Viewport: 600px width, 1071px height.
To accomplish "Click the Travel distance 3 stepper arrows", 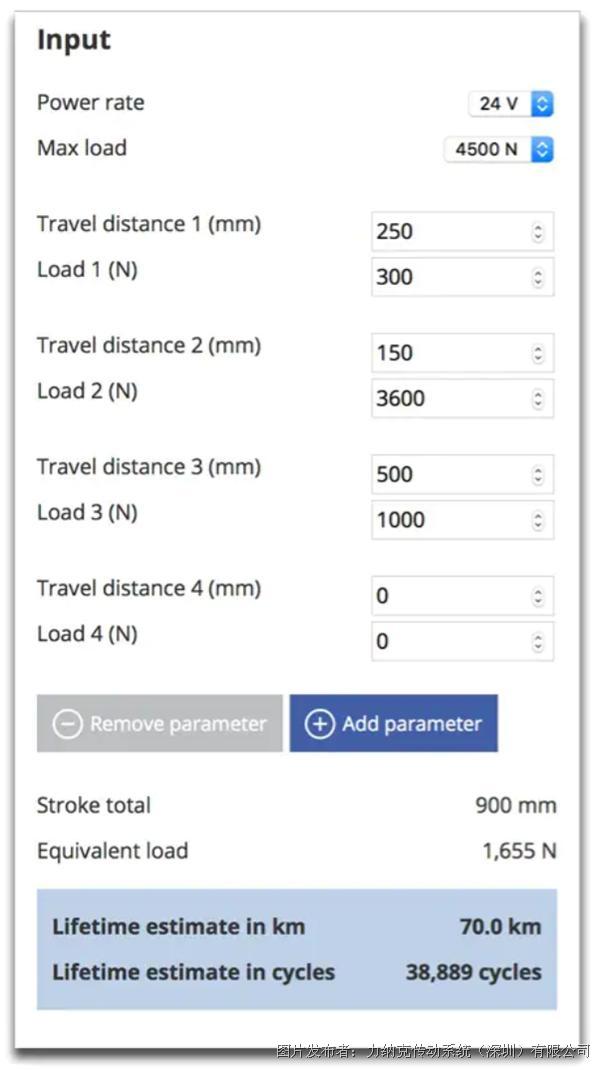I will coord(538,474).
